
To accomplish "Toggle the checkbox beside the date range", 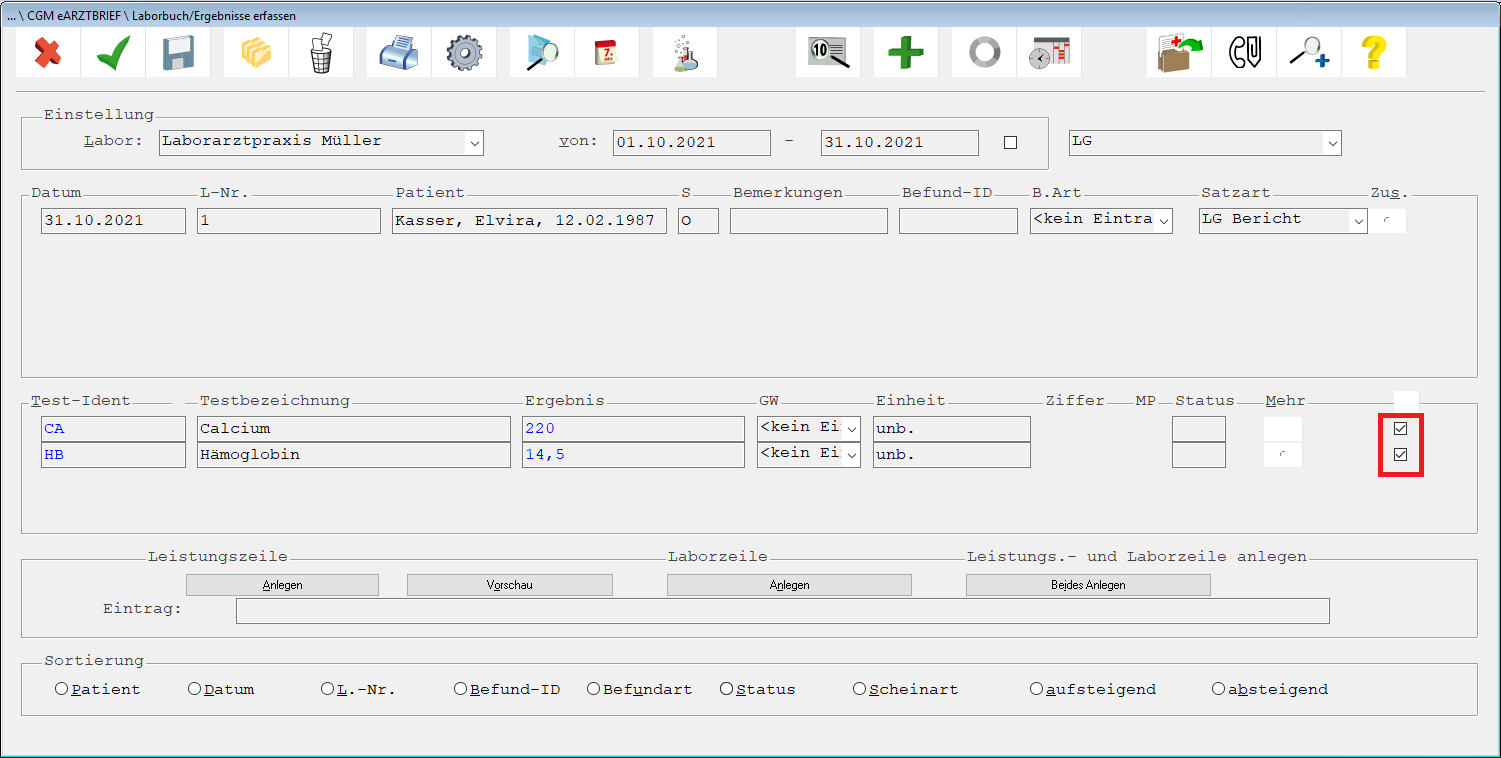I will (1010, 142).
